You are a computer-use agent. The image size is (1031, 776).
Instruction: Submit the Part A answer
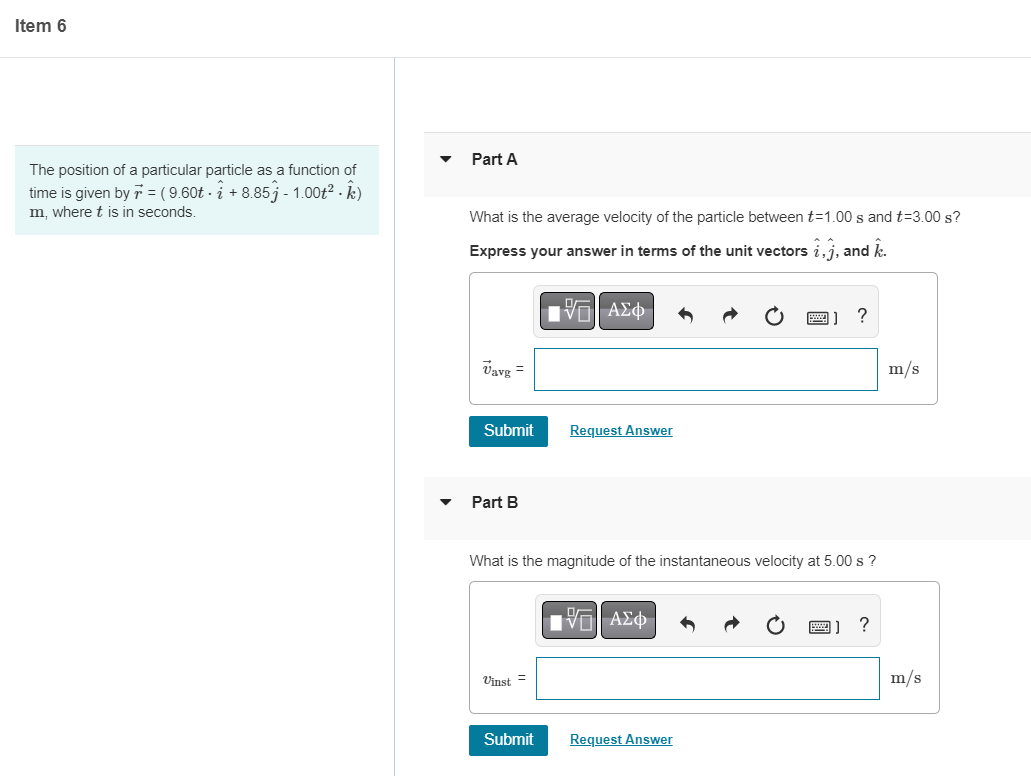click(x=508, y=431)
